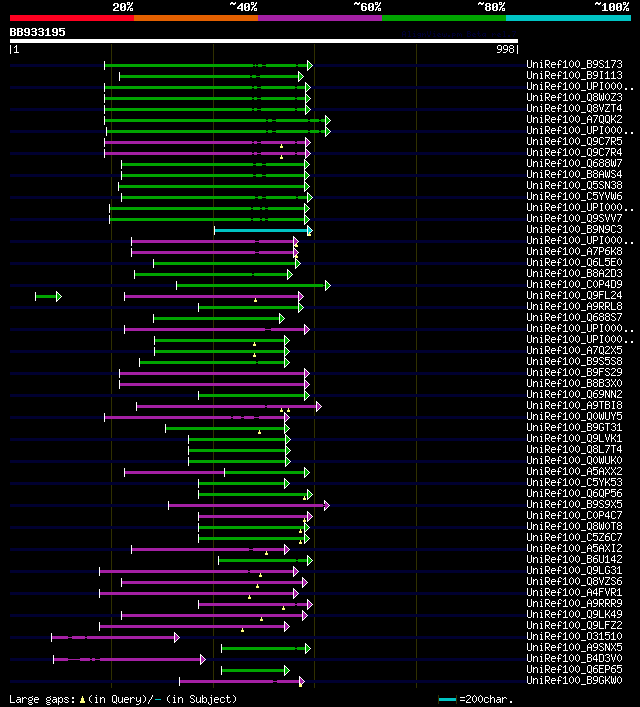Select the label UniRef100_Q688W7
The width and height of the screenshot is (640, 707).
(x=574, y=163)
